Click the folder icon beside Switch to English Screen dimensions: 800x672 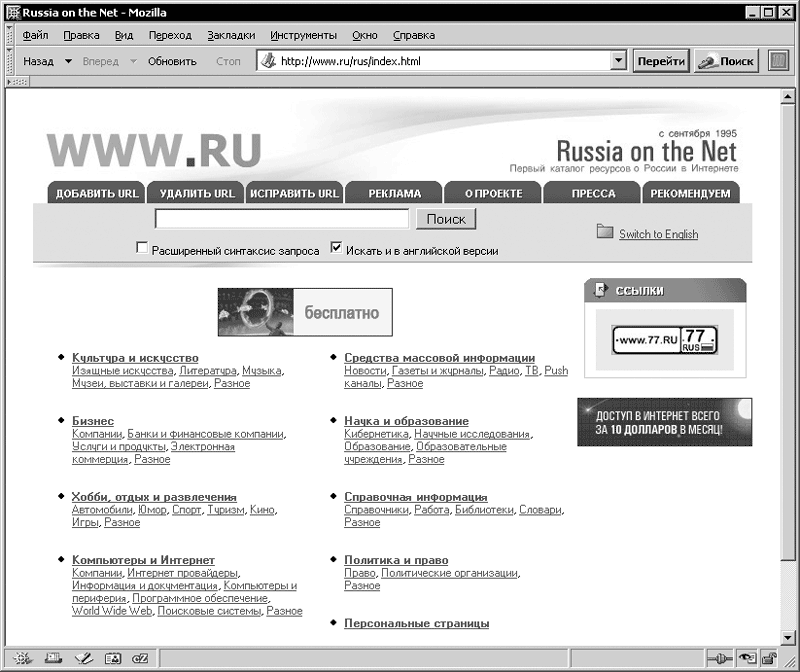(605, 232)
